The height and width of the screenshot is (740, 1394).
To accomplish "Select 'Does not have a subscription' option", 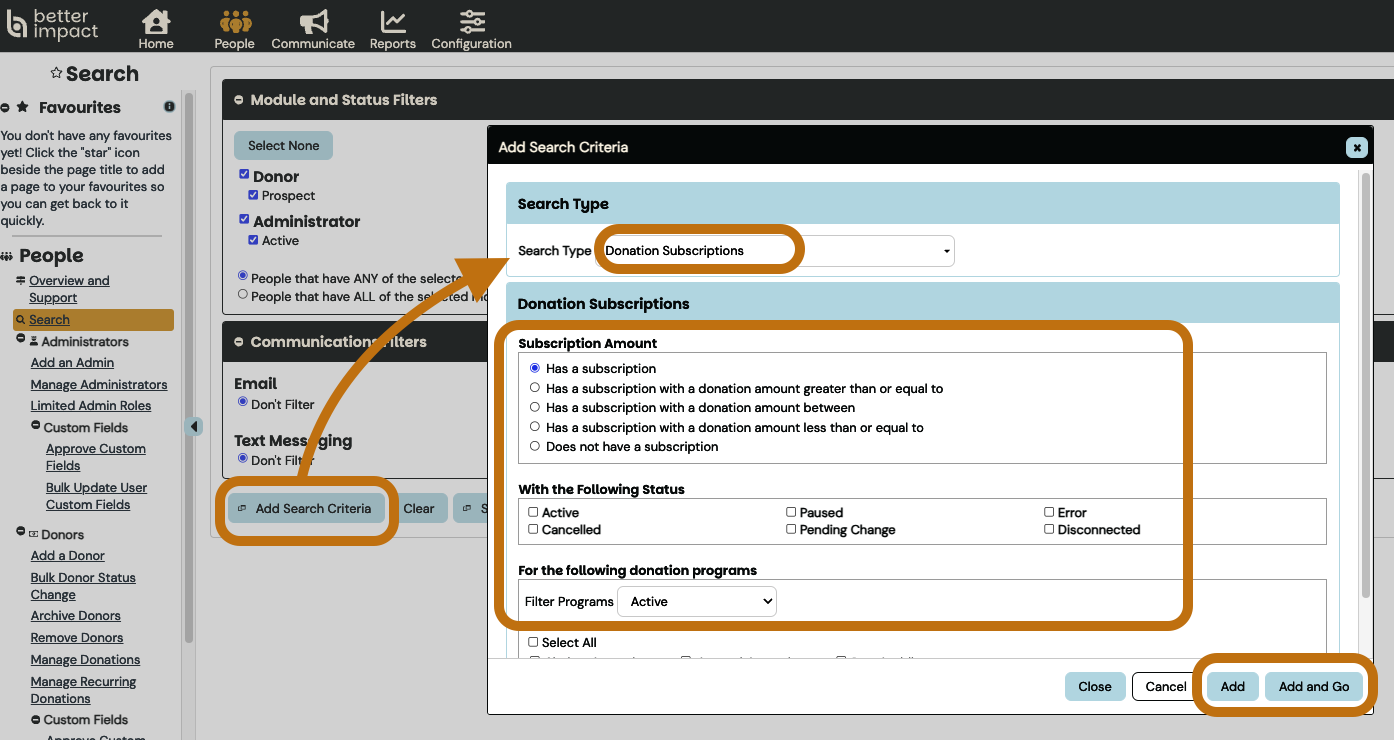I will (x=535, y=447).
